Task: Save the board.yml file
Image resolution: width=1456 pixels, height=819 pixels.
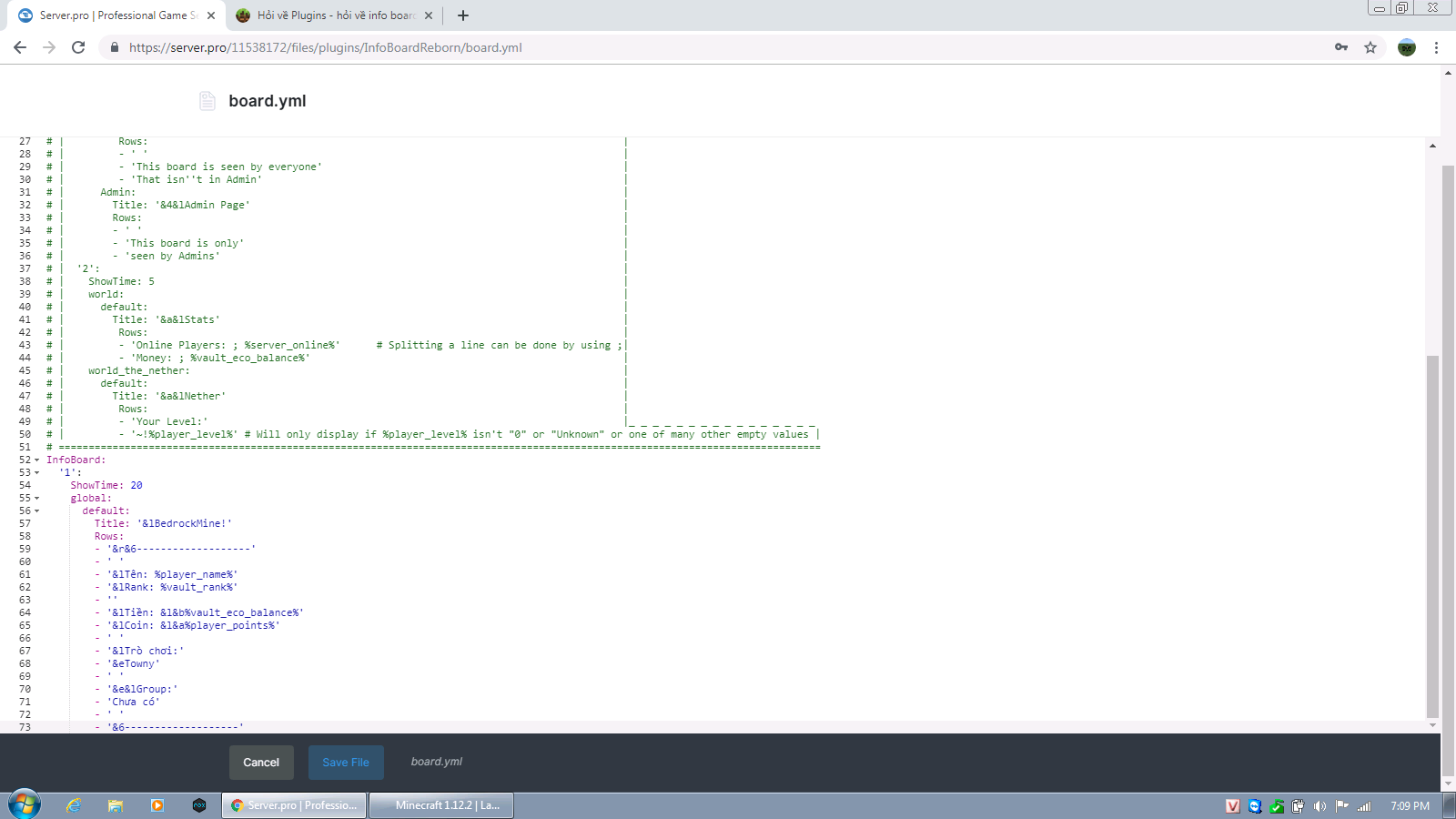Action: [346, 763]
